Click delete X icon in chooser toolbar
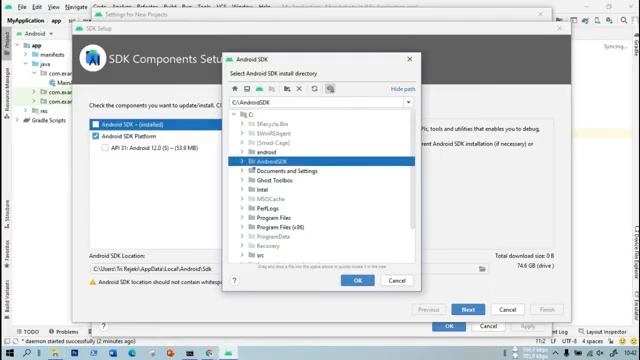 pos(299,89)
